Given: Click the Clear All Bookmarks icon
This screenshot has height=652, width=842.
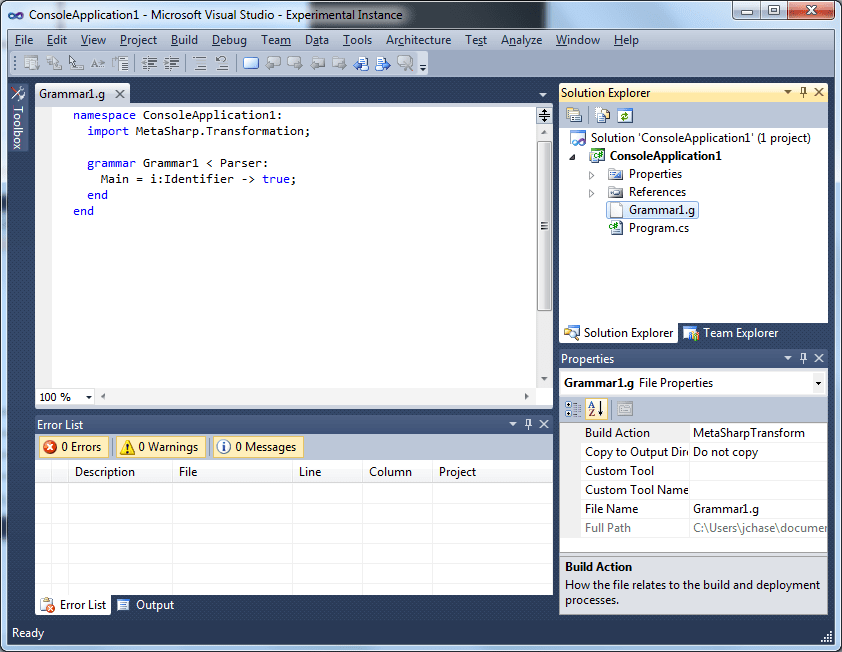Looking at the screenshot, I should pyautogui.click(x=405, y=63).
